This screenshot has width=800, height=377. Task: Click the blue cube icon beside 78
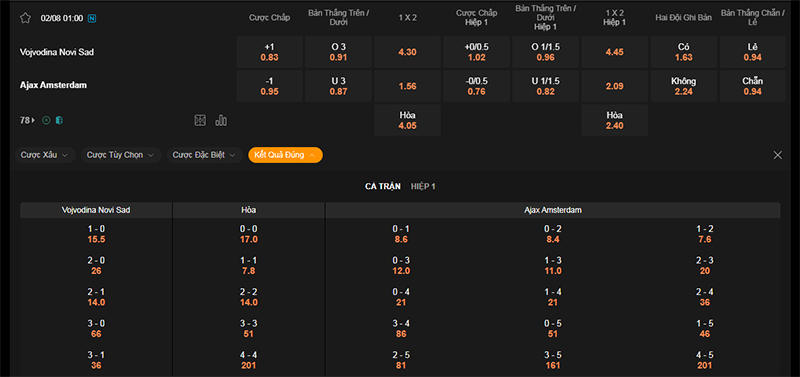59,120
